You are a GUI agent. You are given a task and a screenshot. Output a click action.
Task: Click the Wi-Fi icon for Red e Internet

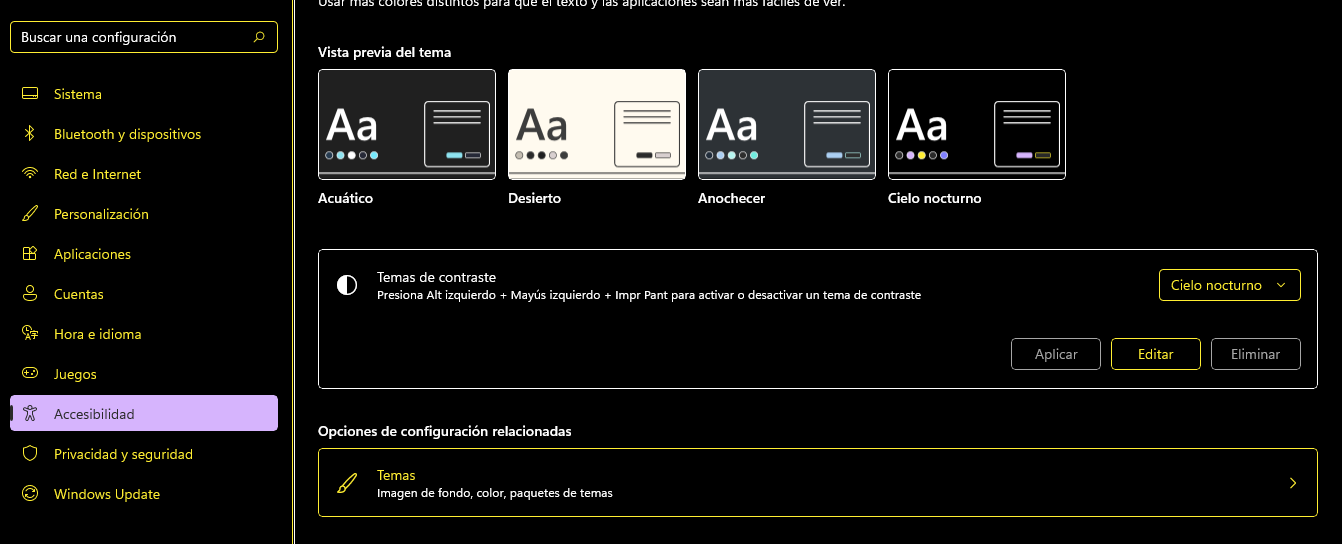(x=30, y=174)
